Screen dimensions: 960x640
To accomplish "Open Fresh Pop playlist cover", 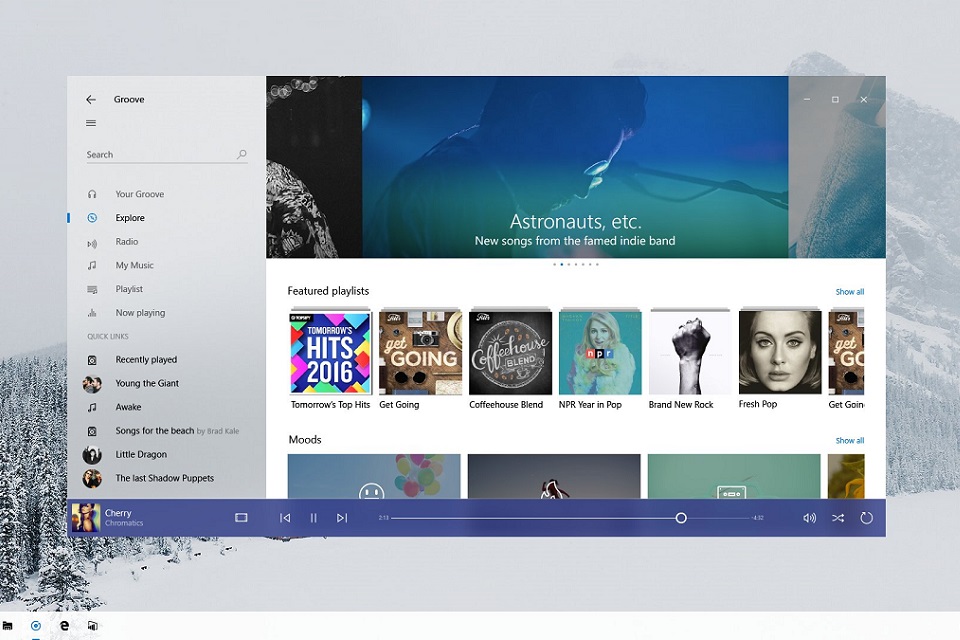I will (780, 352).
